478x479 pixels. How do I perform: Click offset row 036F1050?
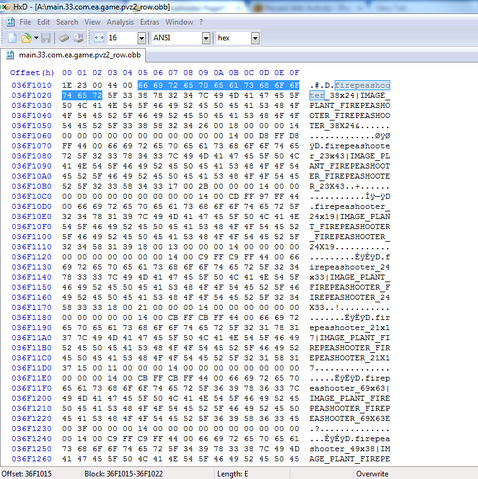click(x=31, y=126)
